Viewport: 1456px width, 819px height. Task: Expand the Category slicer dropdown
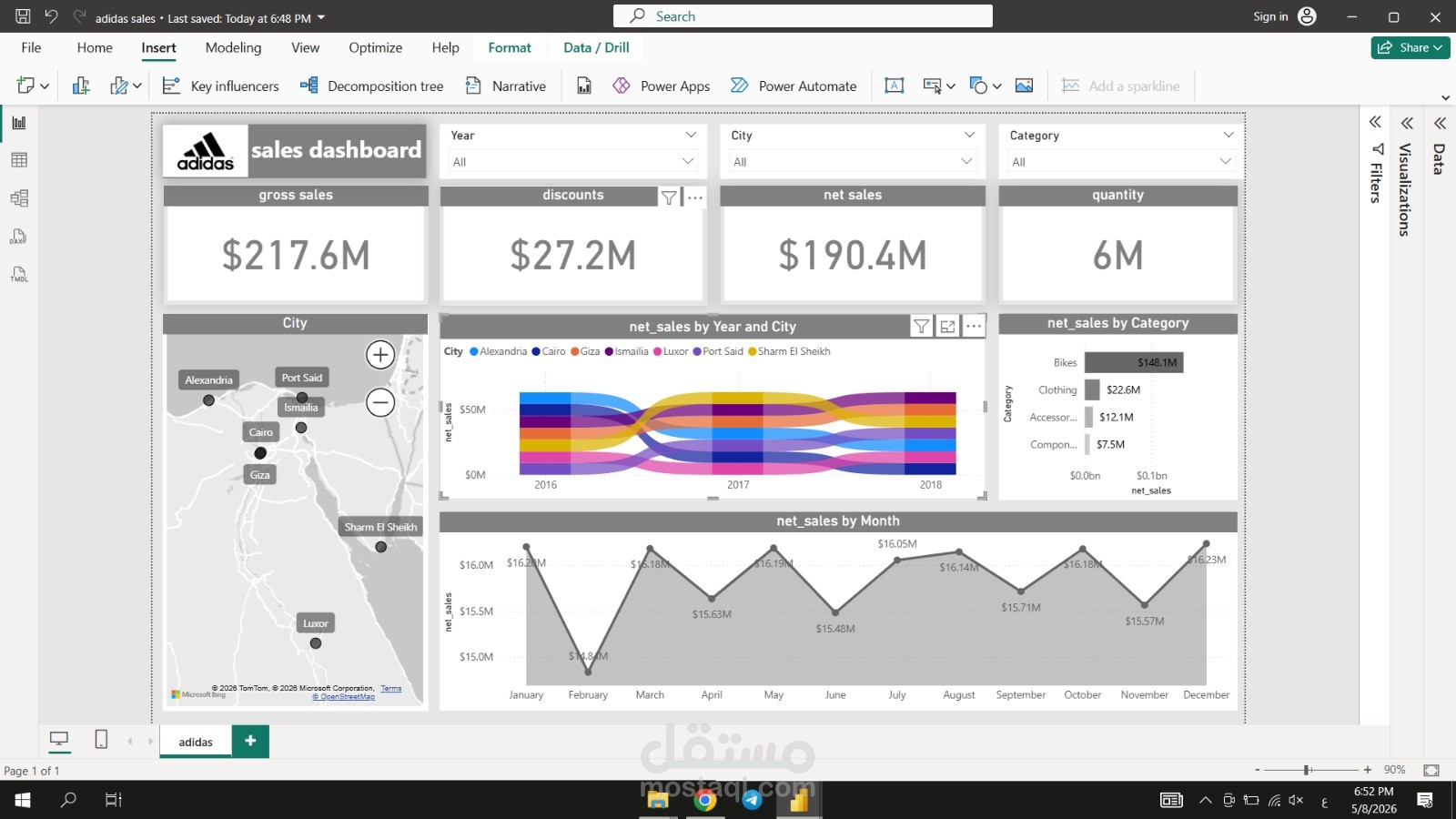tap(1226, 161)
